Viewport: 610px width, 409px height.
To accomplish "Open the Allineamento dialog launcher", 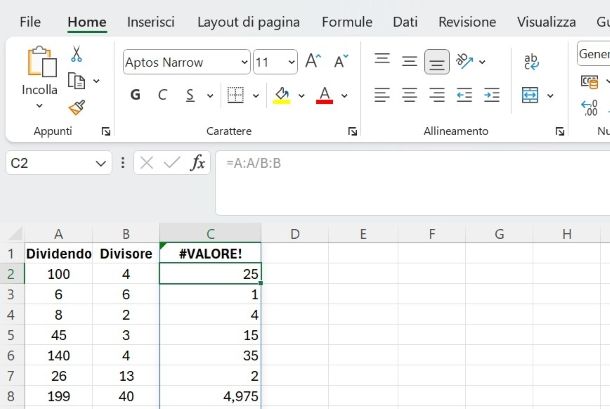I will point(560,132).
